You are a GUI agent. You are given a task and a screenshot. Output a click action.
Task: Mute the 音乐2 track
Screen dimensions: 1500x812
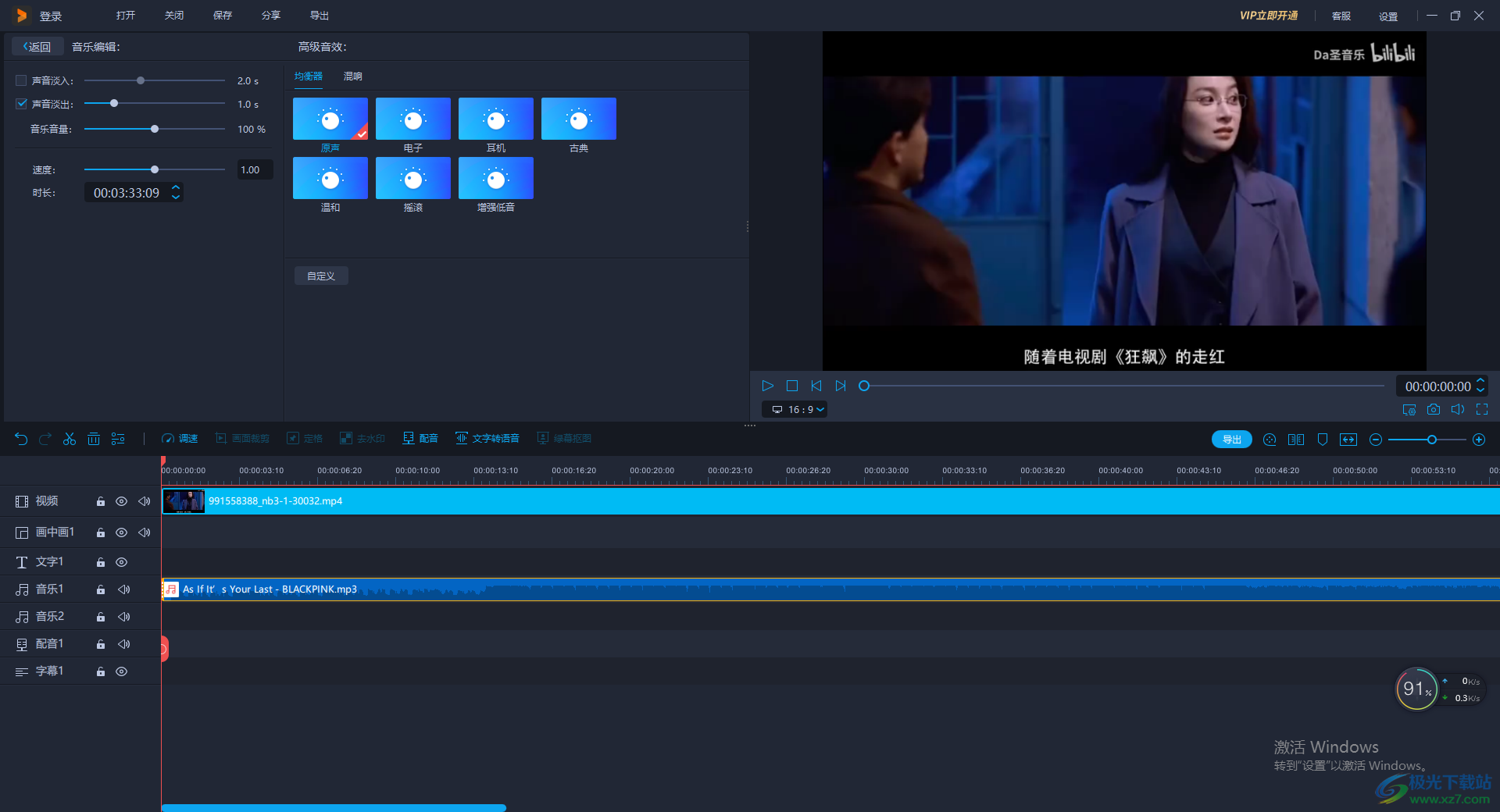(123, 617)
